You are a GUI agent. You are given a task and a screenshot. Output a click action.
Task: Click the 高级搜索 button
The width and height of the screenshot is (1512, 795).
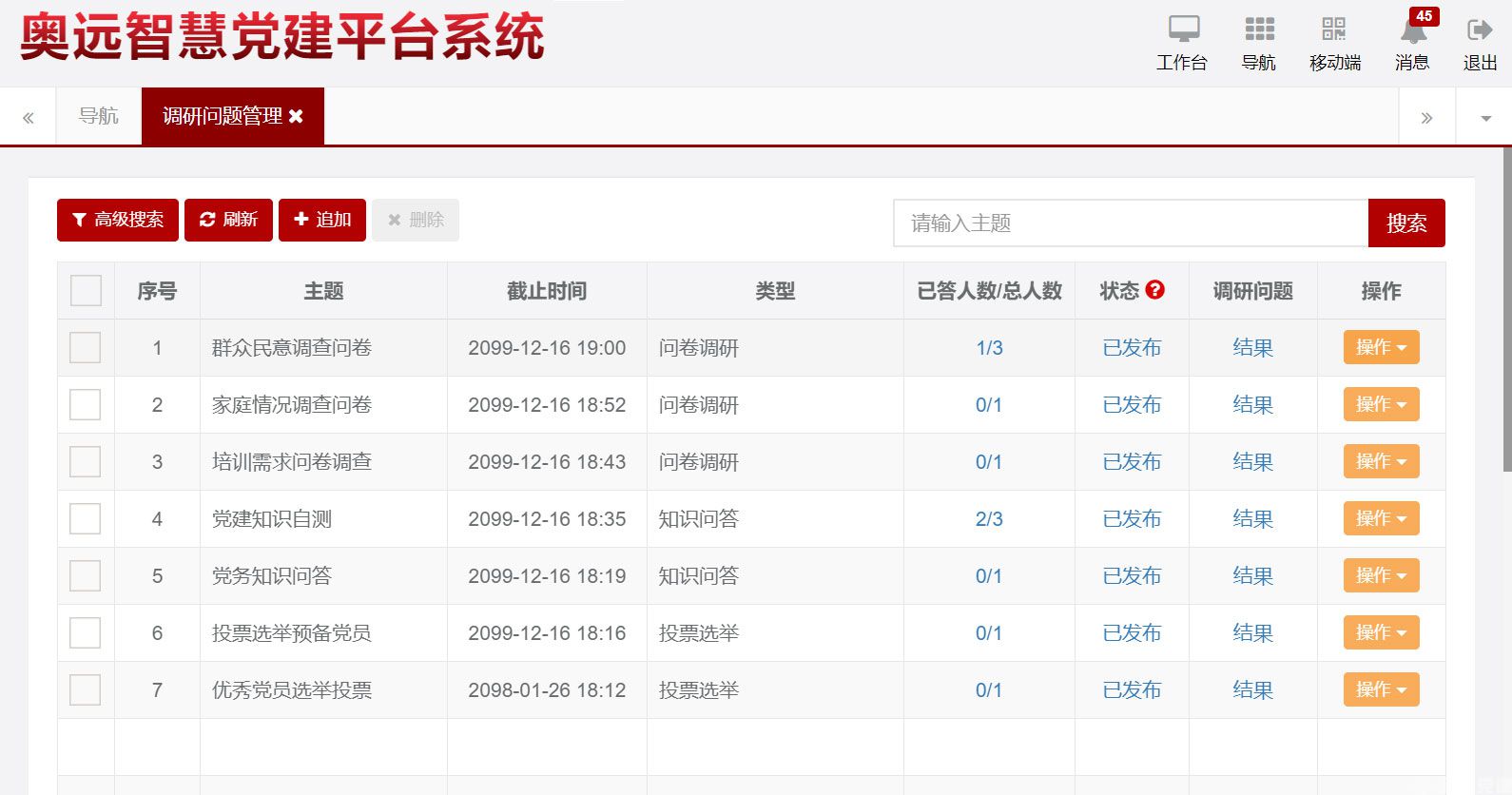coord(118,220)
